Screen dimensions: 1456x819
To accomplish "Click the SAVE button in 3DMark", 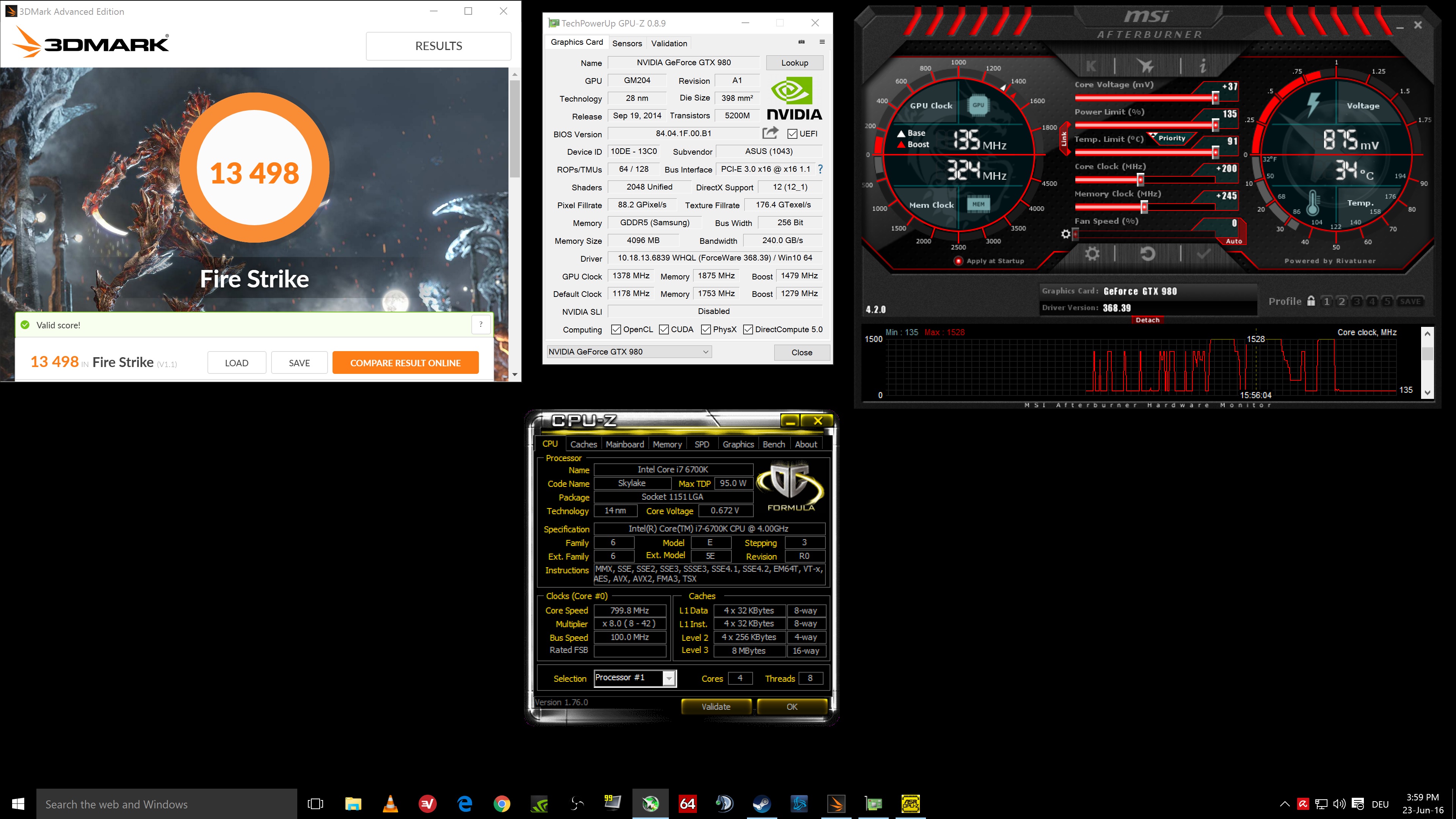I will [299, 363].
